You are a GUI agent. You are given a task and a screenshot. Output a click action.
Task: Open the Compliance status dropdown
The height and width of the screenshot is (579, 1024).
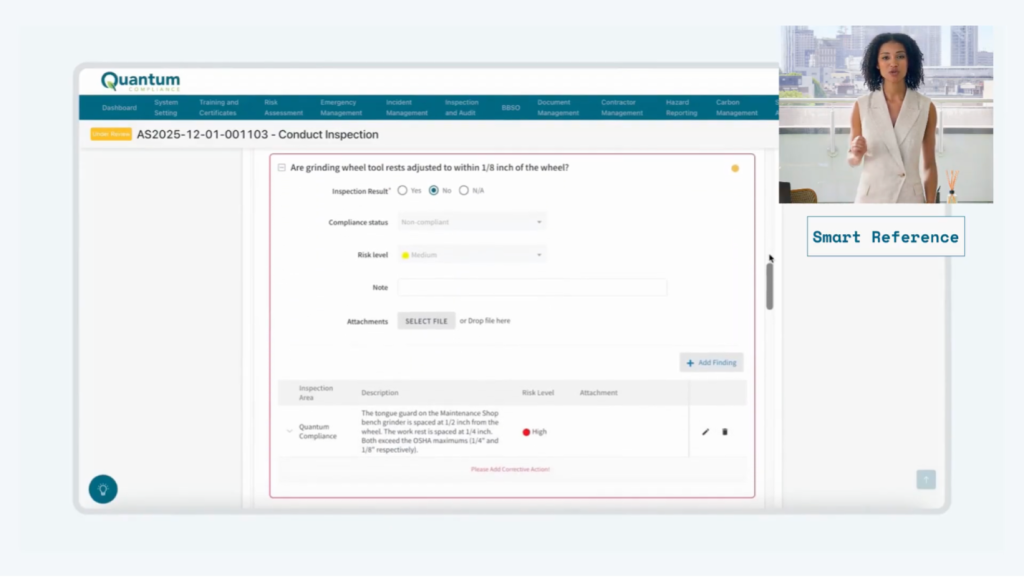pos(472,222)
